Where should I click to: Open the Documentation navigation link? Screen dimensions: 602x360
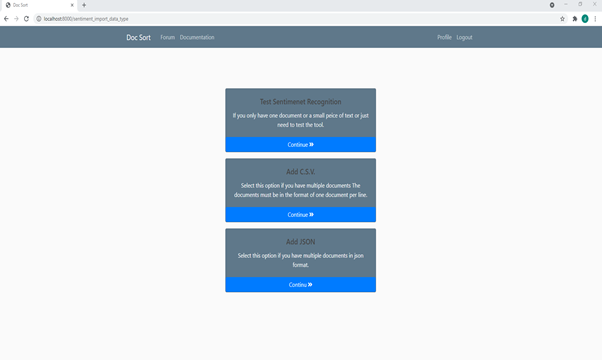point(197,37)
